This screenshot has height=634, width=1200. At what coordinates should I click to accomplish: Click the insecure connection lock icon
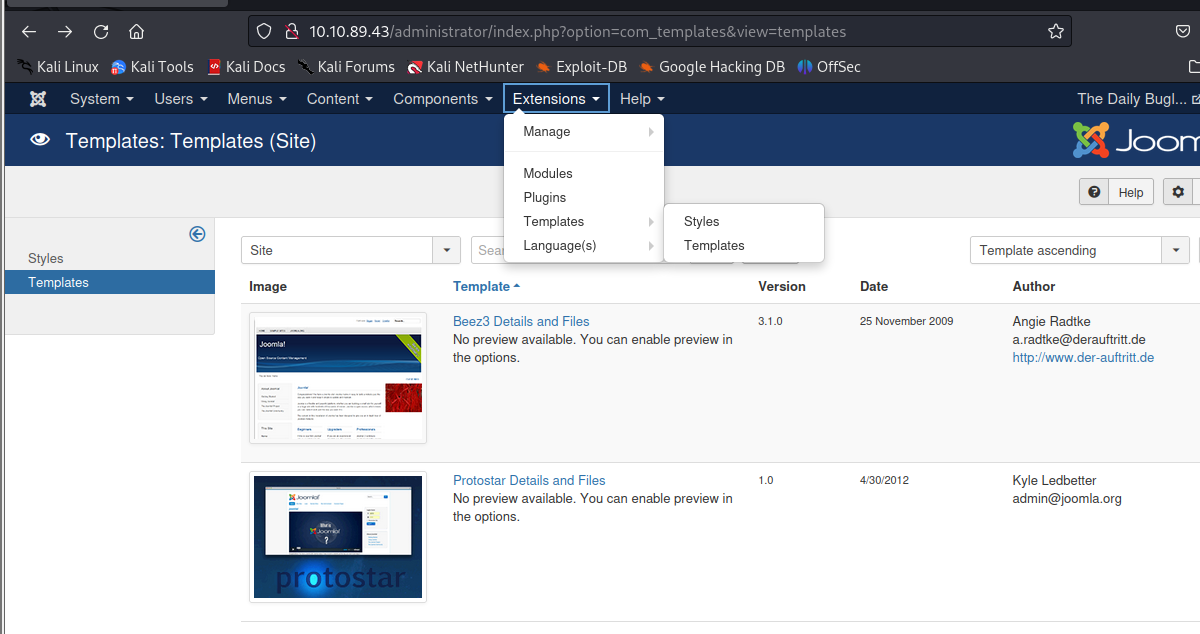pyautogui.click(x=291, y=31)
